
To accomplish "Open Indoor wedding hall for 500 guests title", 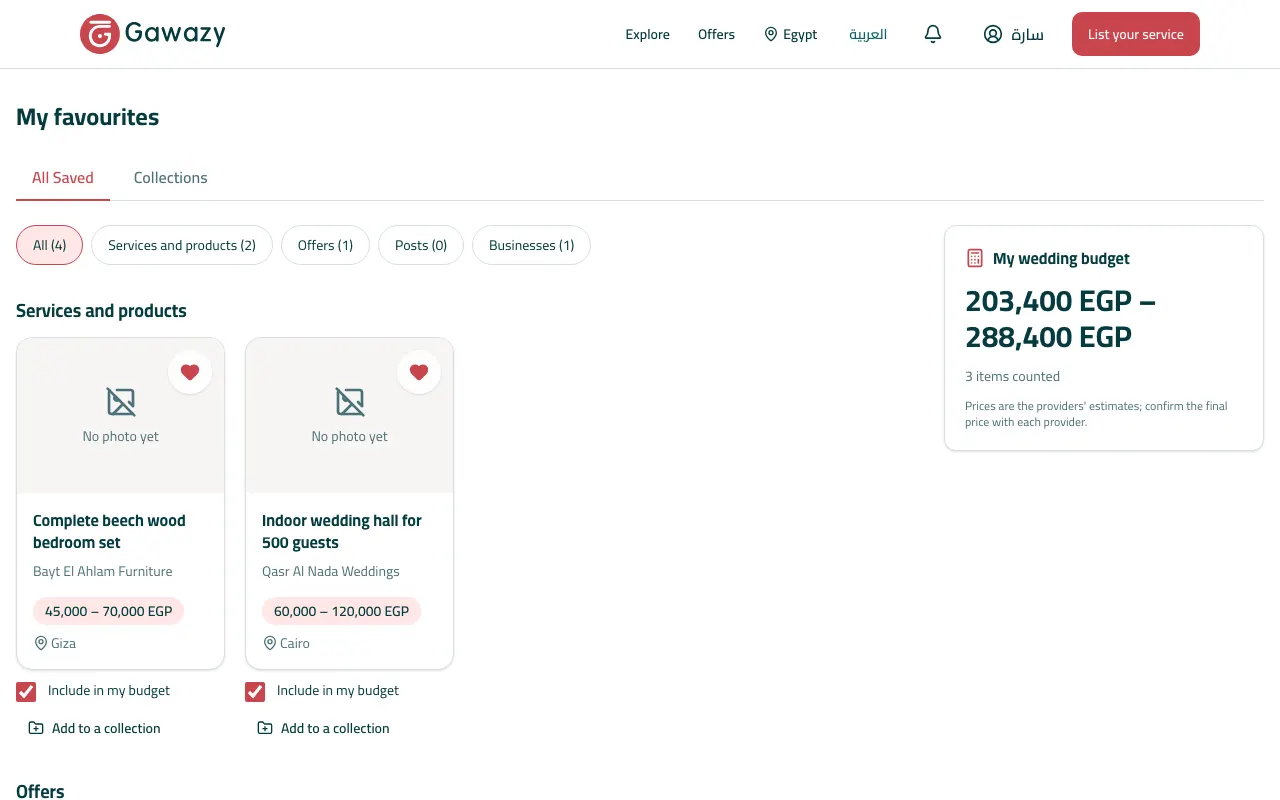I will (x=342, y=531).
